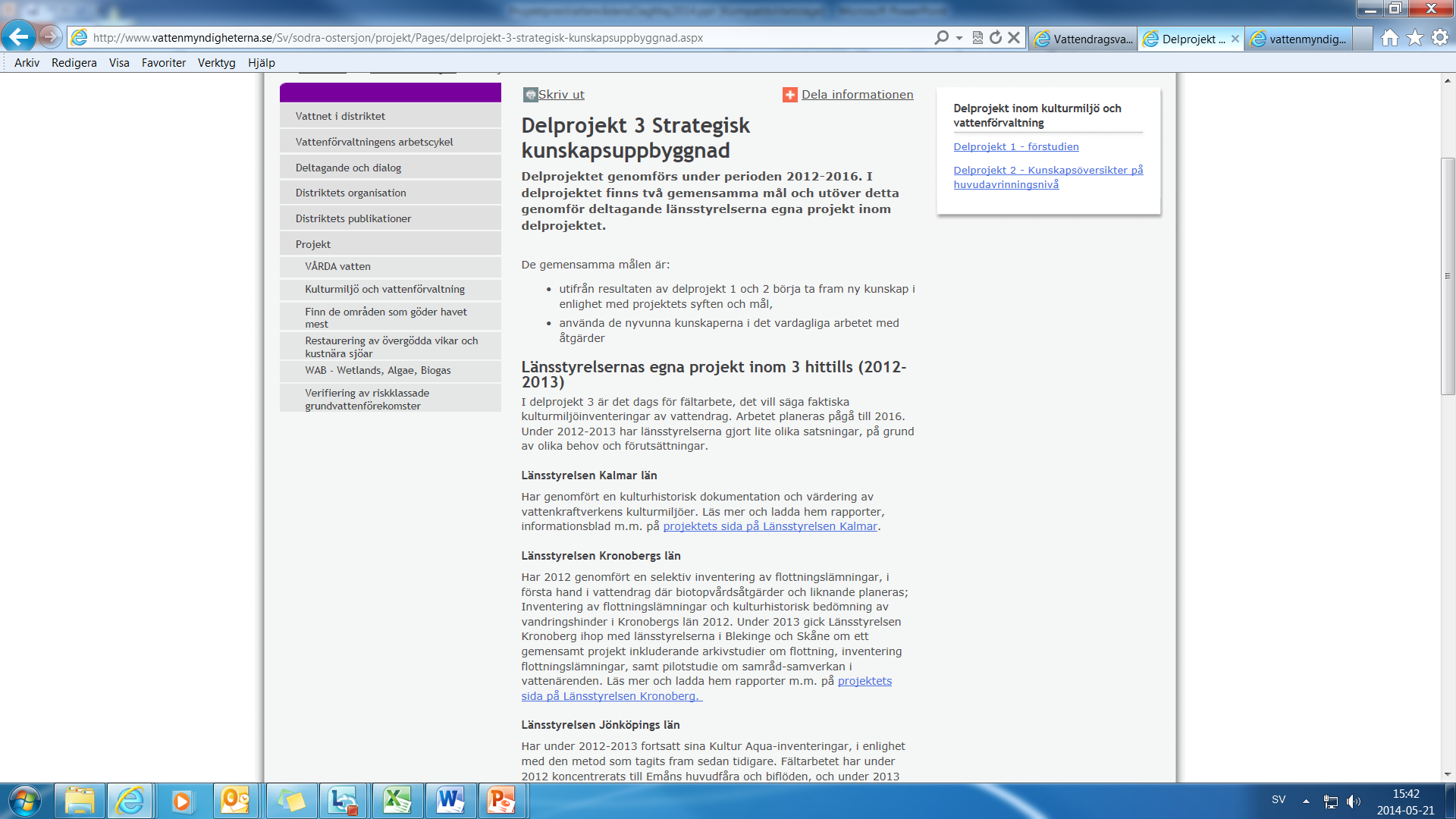Viewport: 1456px width, 819px height.
Task: Click the SV language indicator
Action: 1279,800
